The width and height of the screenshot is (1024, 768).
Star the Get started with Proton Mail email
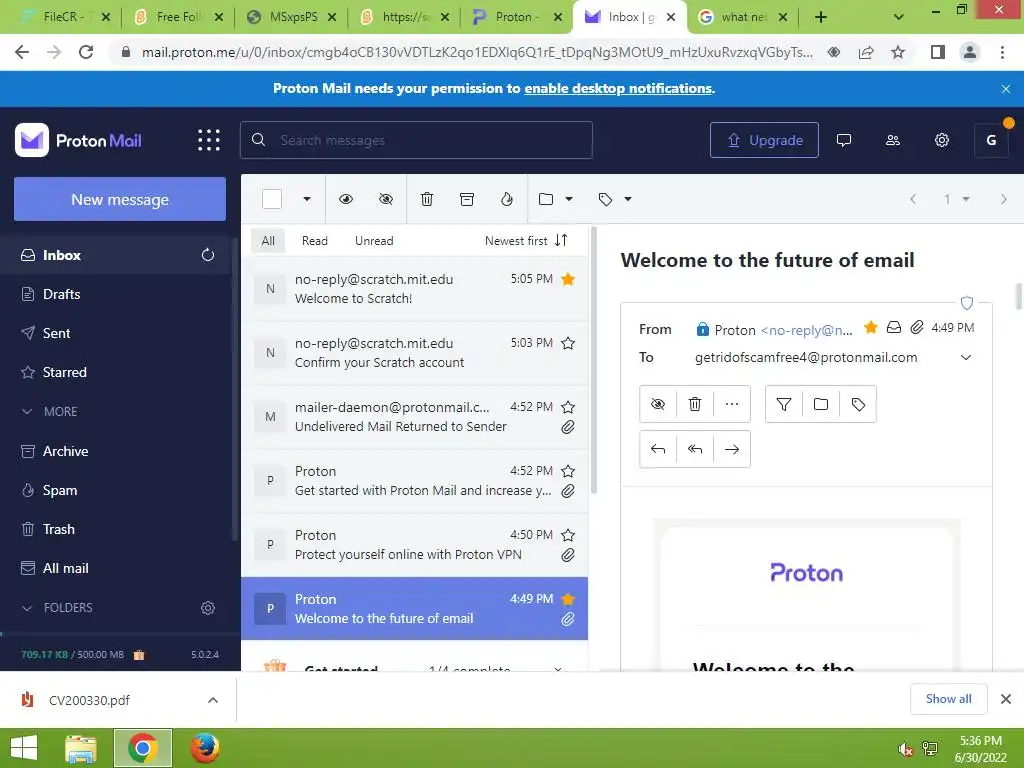(x=568, y=472)
